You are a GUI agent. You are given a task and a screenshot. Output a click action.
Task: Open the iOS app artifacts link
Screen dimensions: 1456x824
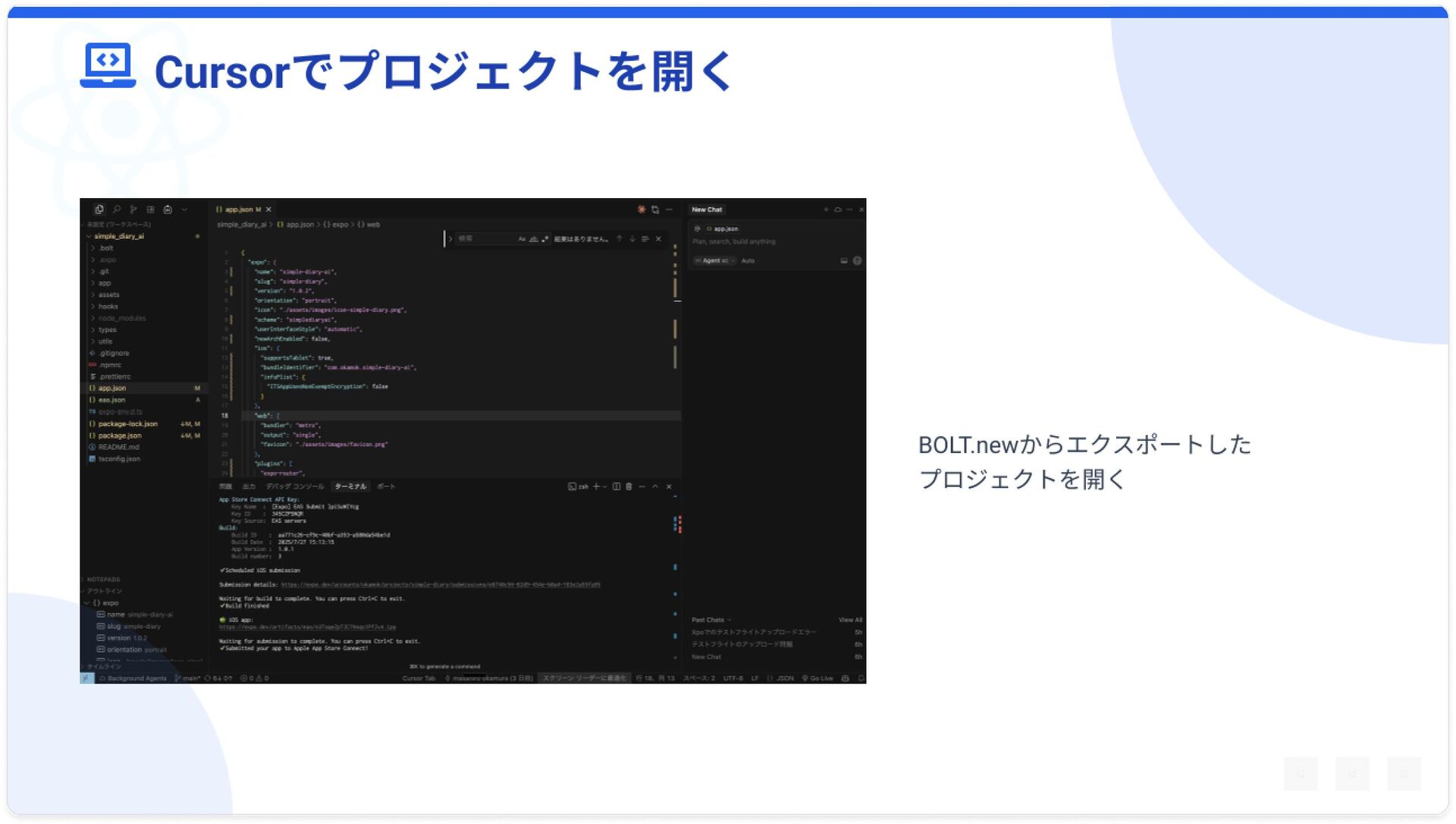pyautogui.click(x=307, y=627)
